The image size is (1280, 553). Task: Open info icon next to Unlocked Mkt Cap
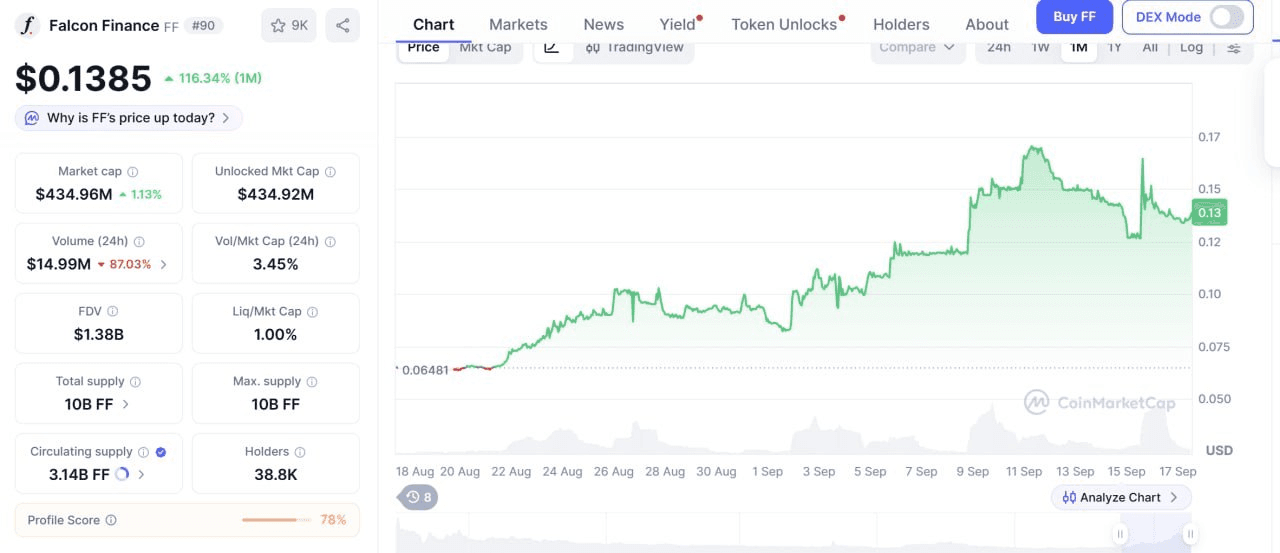330,172
